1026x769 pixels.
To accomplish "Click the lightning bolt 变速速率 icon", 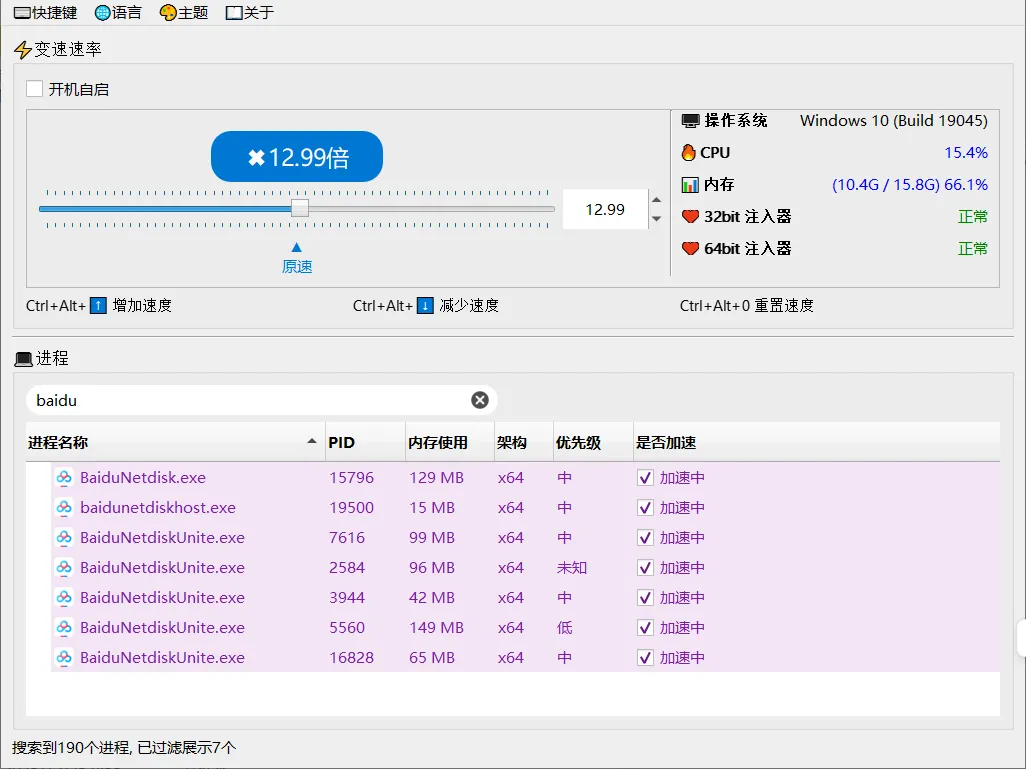I will (23, 50).
